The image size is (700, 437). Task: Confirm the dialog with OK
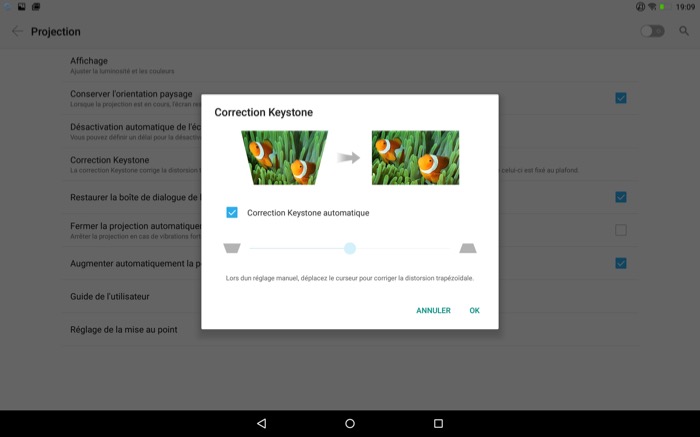[x=474, y=310]
